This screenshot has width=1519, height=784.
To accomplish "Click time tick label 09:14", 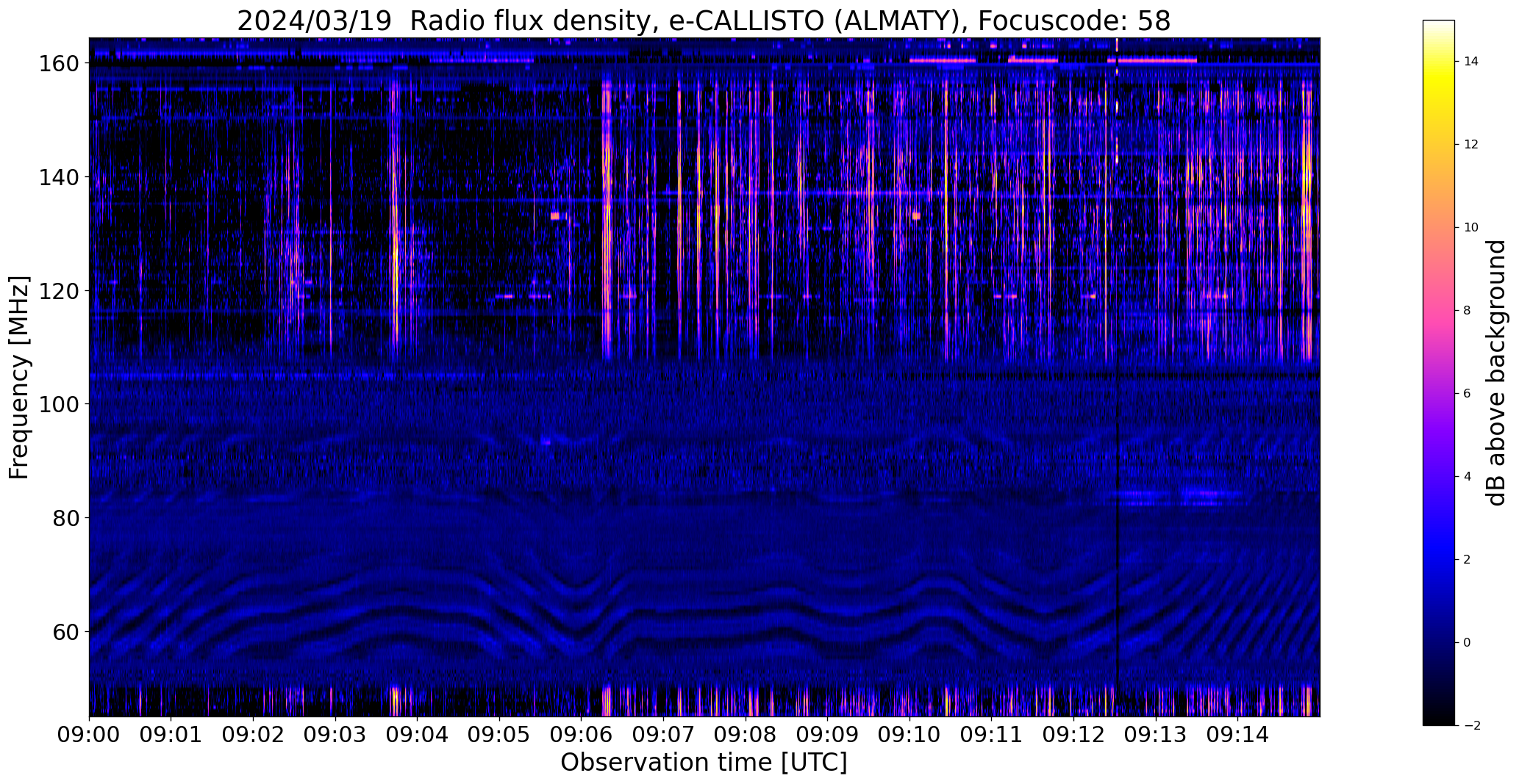I will tap(1237, 735).
